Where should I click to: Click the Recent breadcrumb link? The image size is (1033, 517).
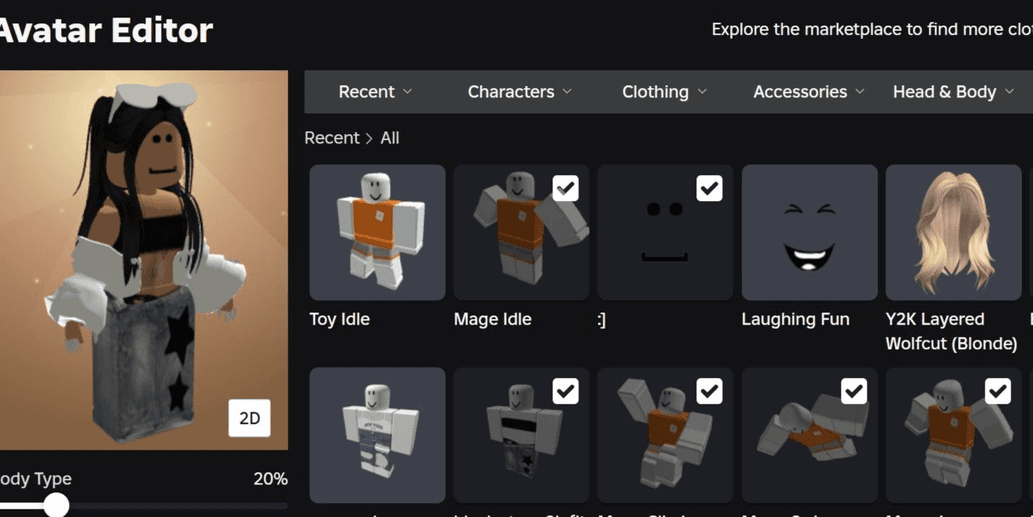[x=332, y=138]
